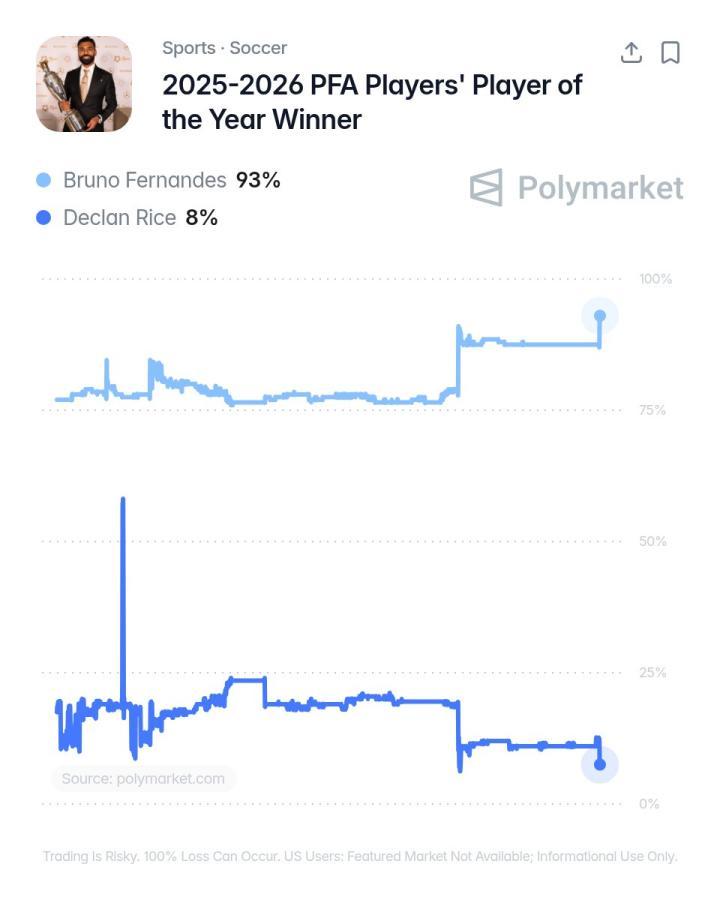Image resolution: width=720 pixels, height=900 pixels.
Task: Open the Soccer category link
Action: coord(258,48)
